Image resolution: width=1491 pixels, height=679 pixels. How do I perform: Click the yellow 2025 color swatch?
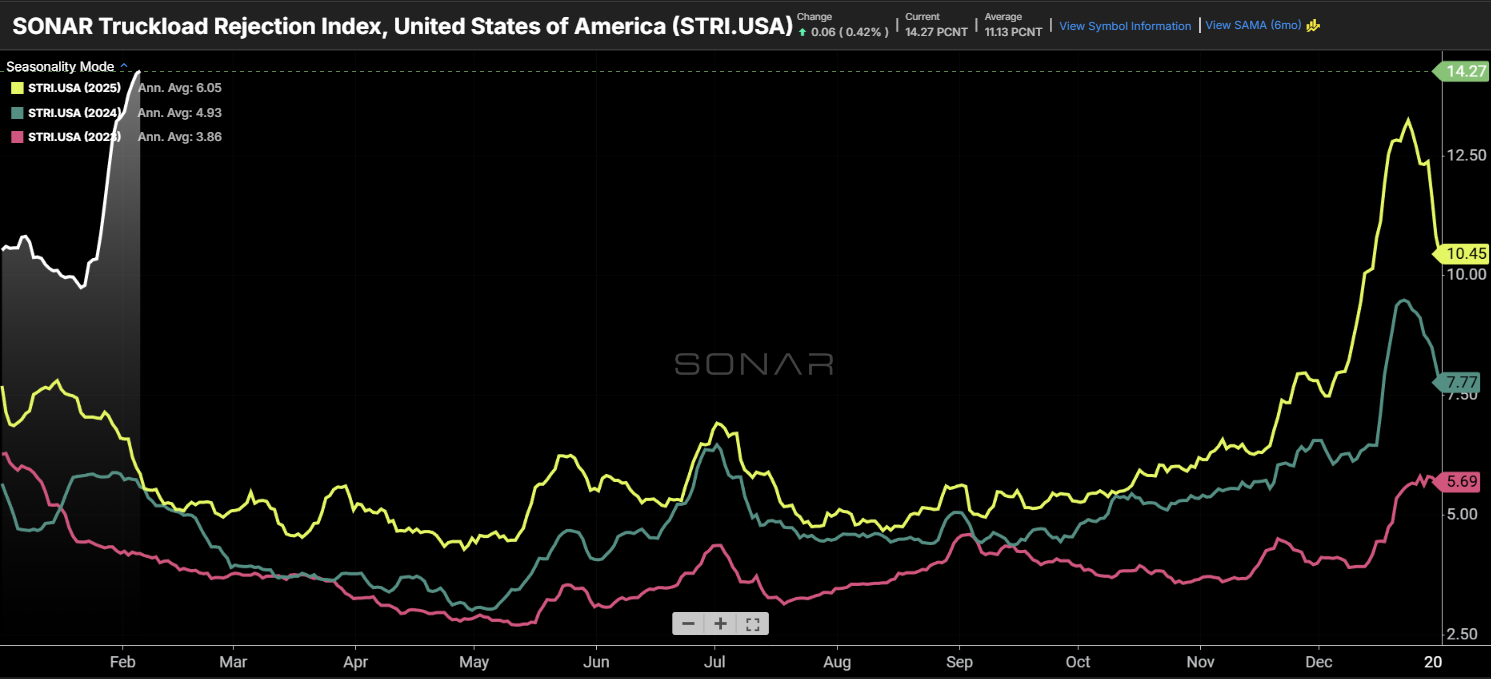tap(16, 88)
